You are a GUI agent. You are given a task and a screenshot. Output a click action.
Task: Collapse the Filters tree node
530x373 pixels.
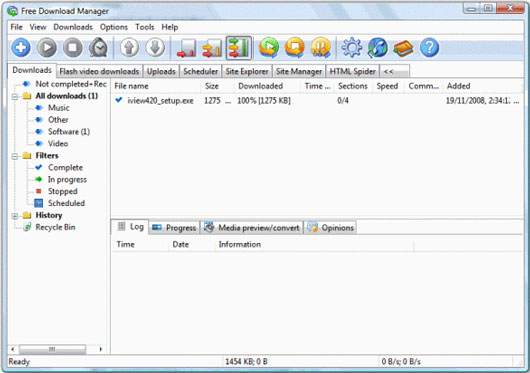click(x=15, y=156)
